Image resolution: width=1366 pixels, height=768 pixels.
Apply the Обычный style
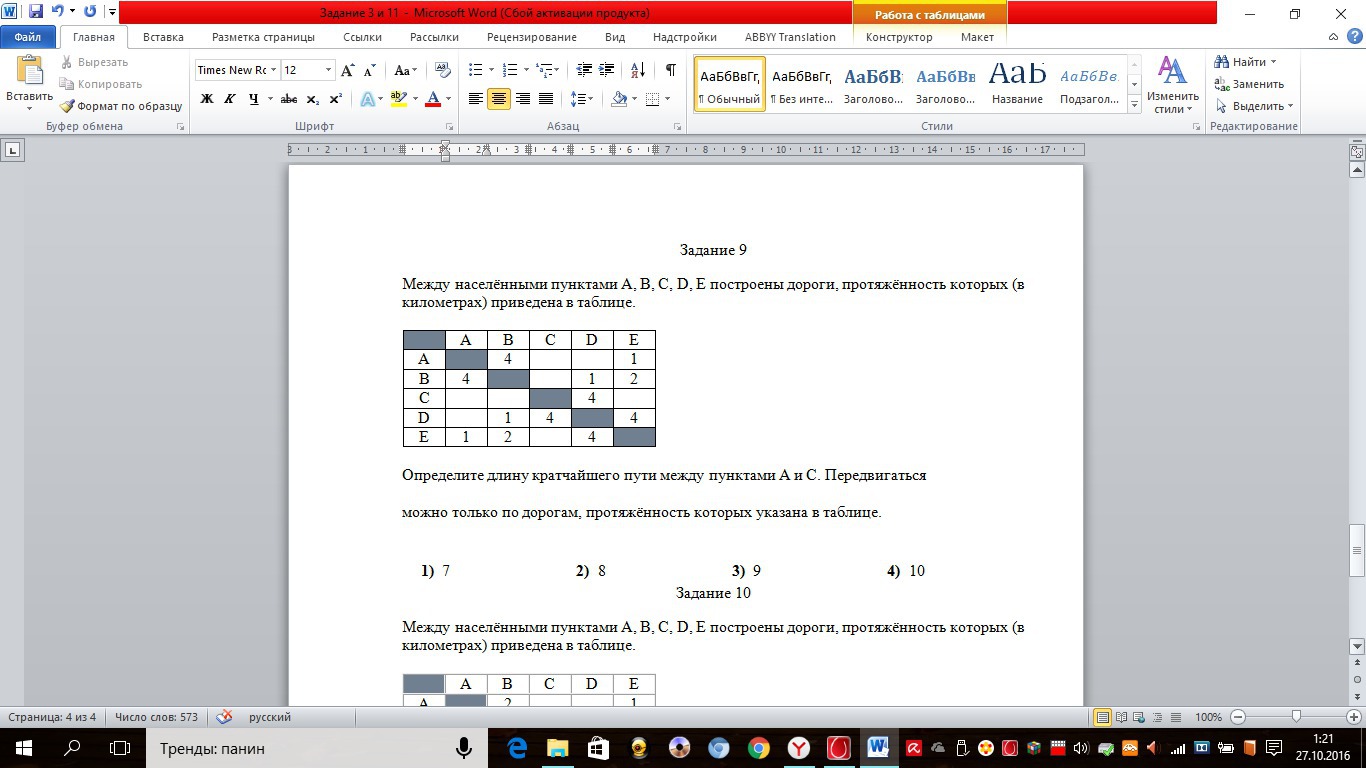tap(730, 84)
